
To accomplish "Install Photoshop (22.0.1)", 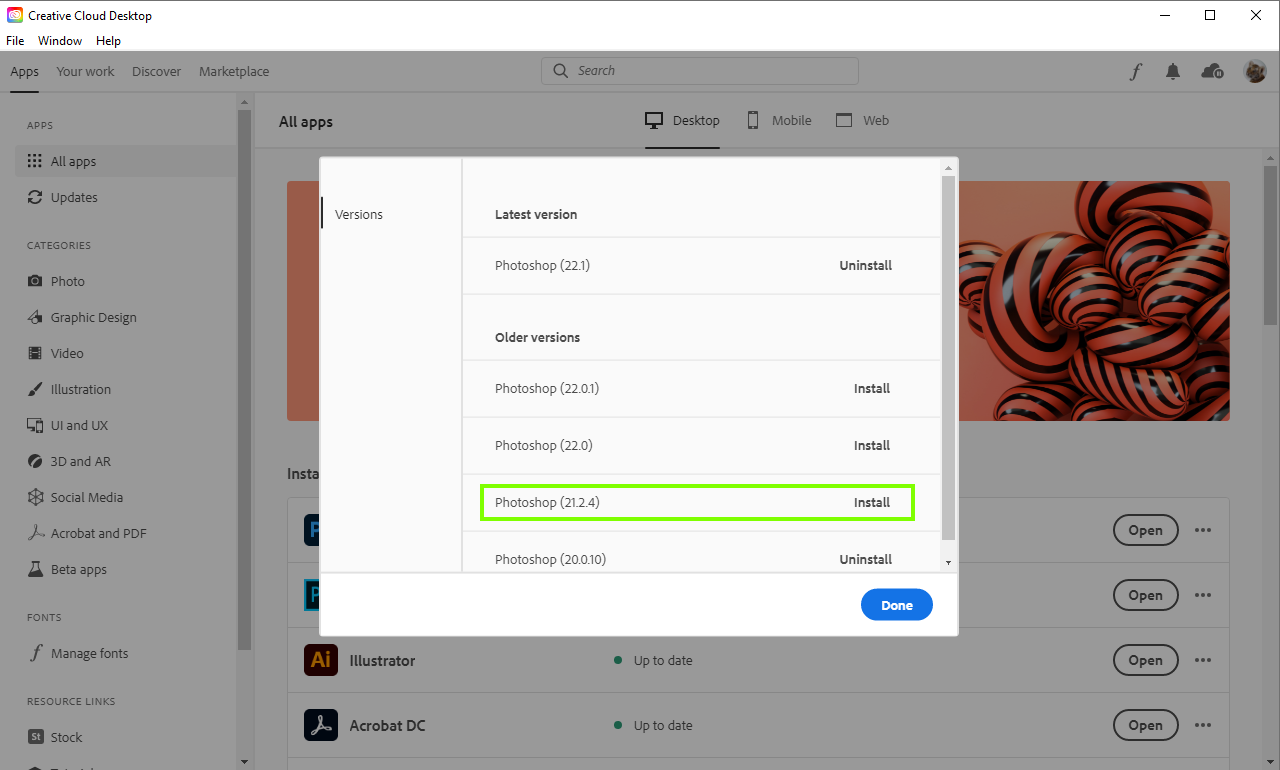I will (872, 388).
